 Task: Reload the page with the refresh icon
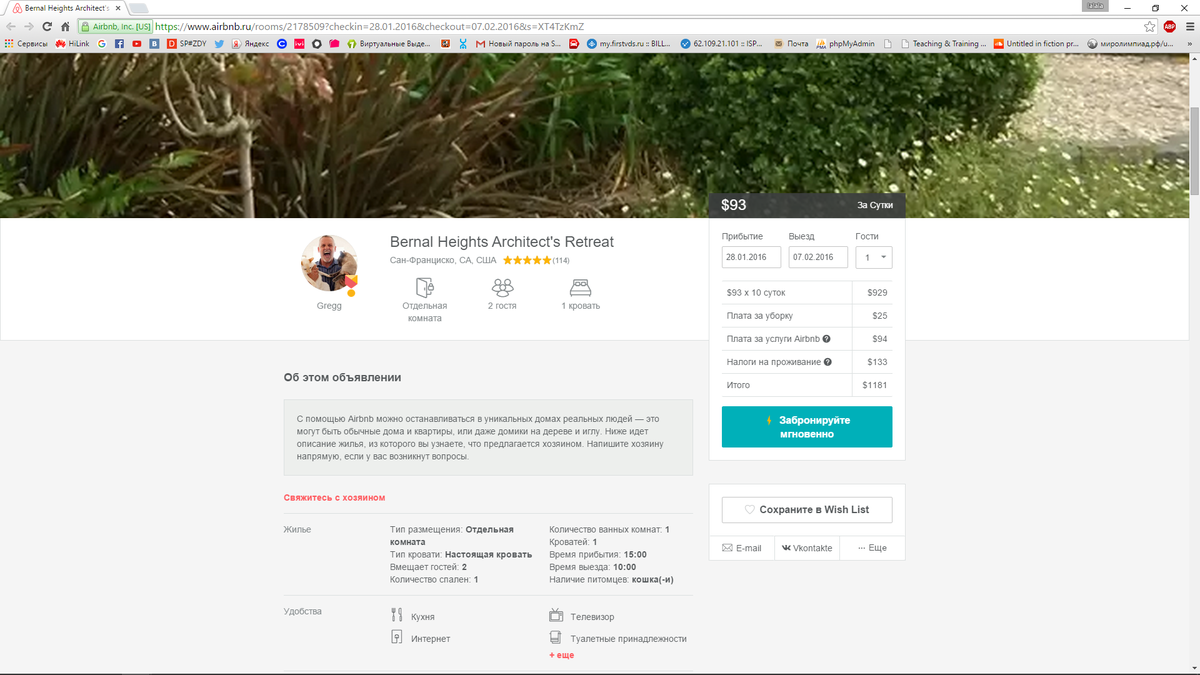46,26
